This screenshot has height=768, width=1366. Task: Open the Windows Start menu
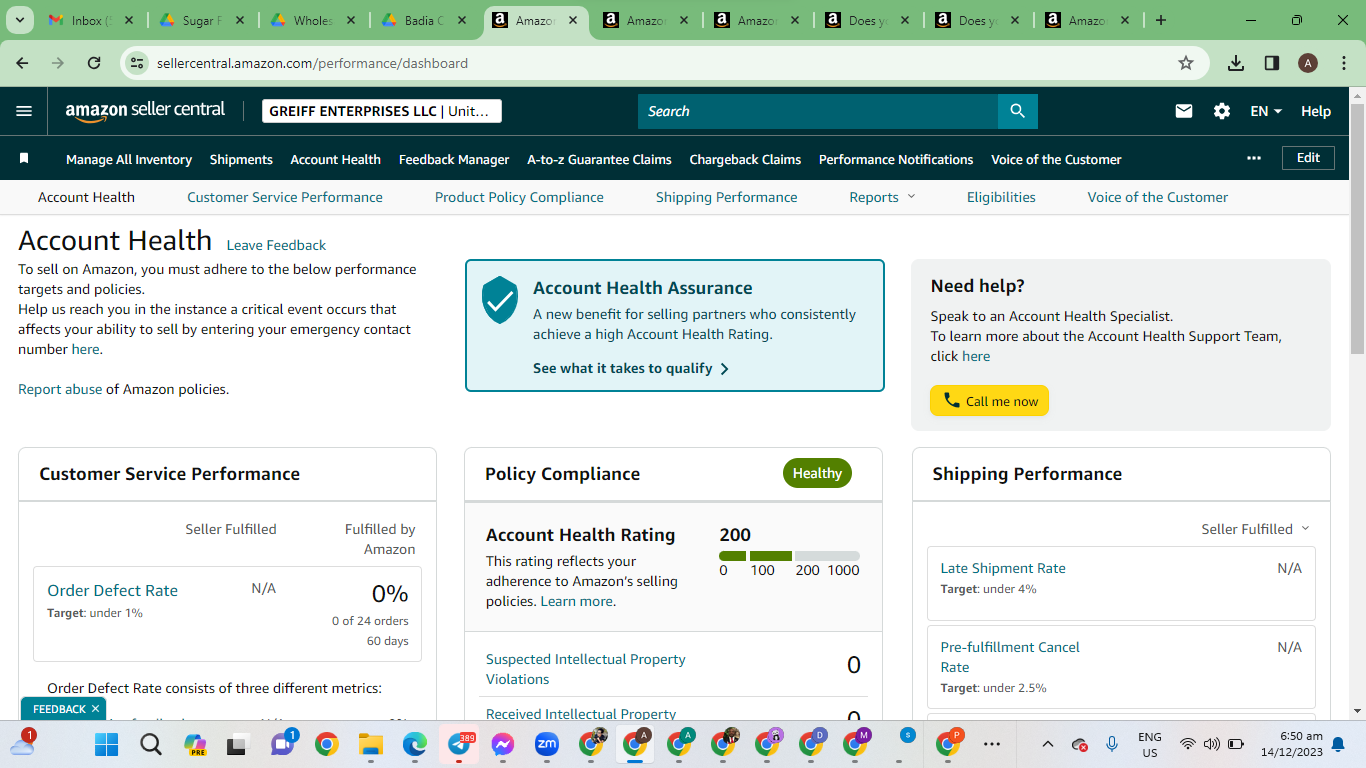click(106, 744)
